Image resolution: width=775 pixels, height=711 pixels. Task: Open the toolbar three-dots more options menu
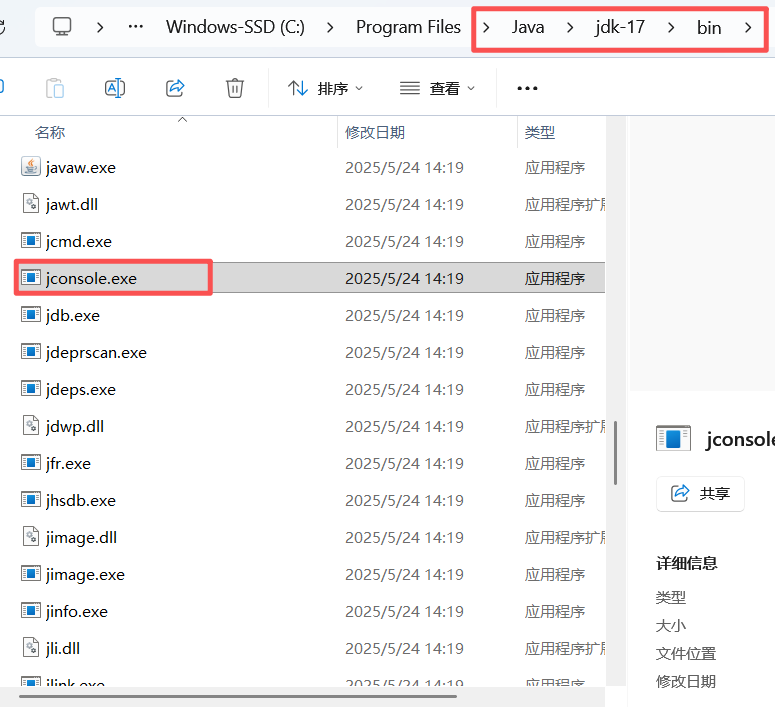pos(527,88)
